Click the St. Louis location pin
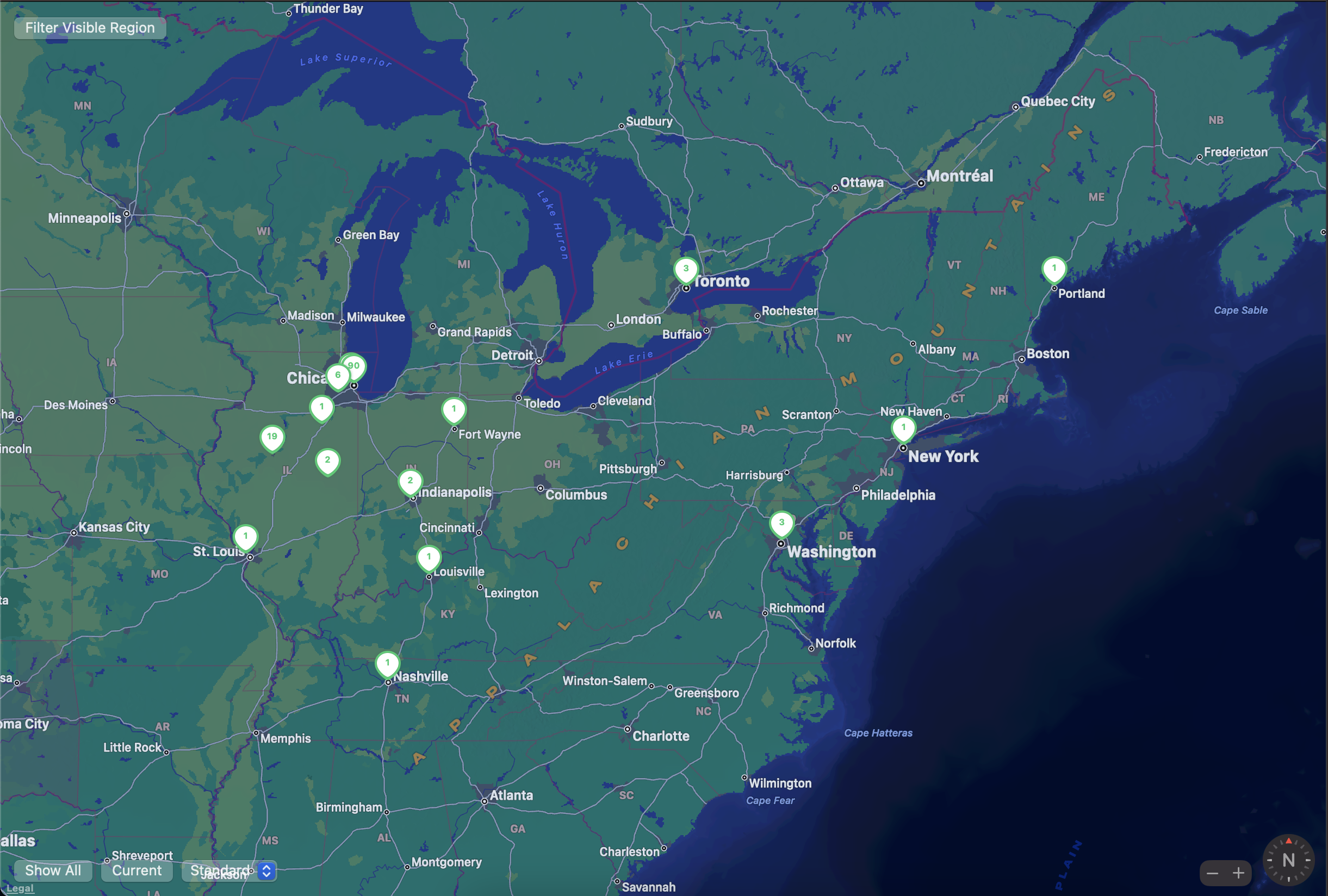1328x896 pixels. (247, 535)
